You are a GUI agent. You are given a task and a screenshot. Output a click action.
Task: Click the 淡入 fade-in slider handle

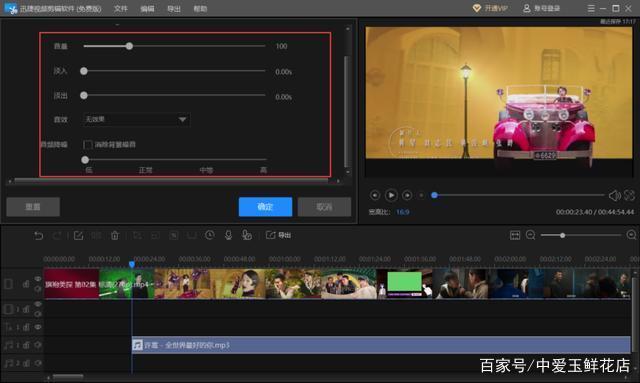[x=84, y=71]
